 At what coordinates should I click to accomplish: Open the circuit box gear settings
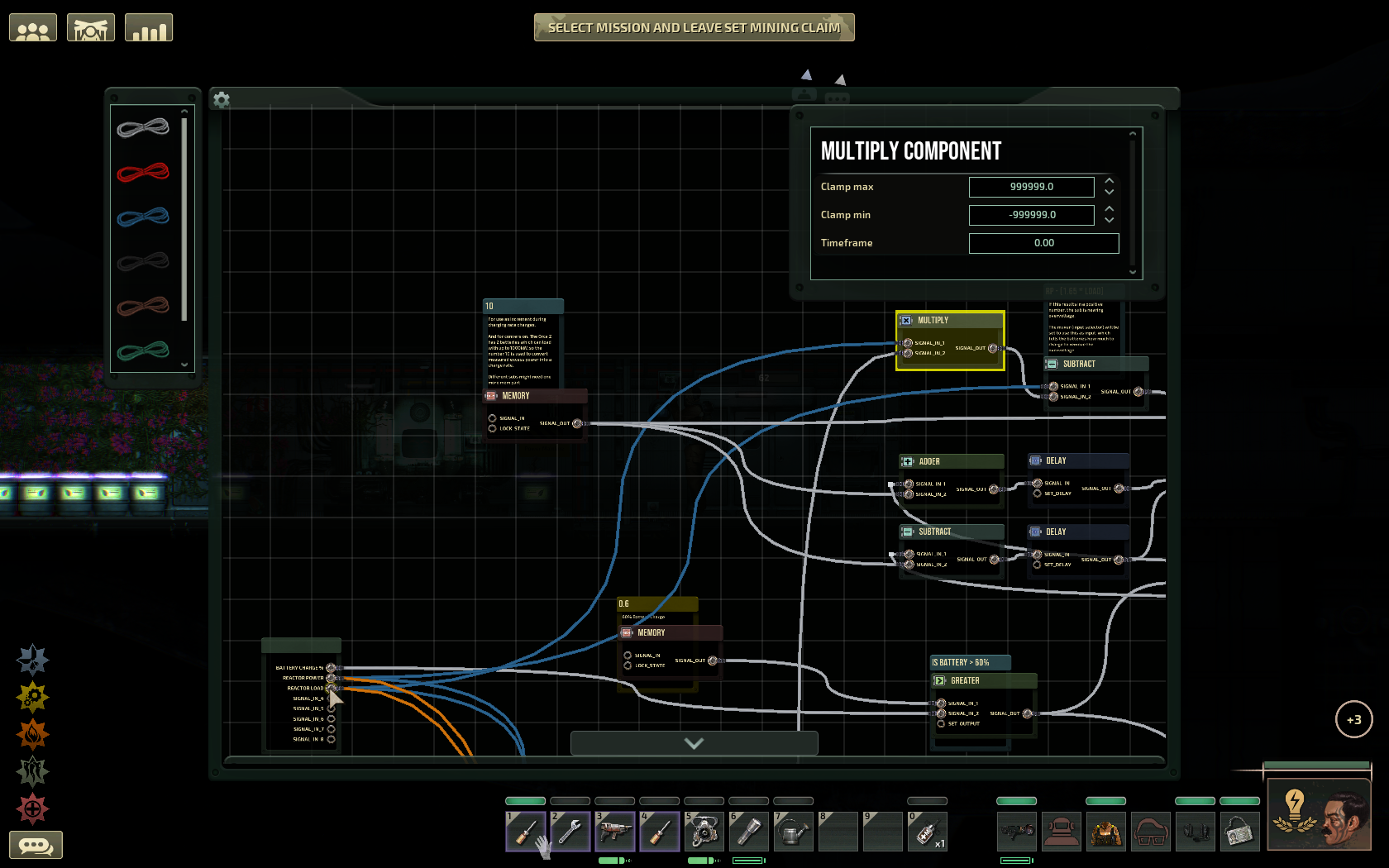click(222, 100)
